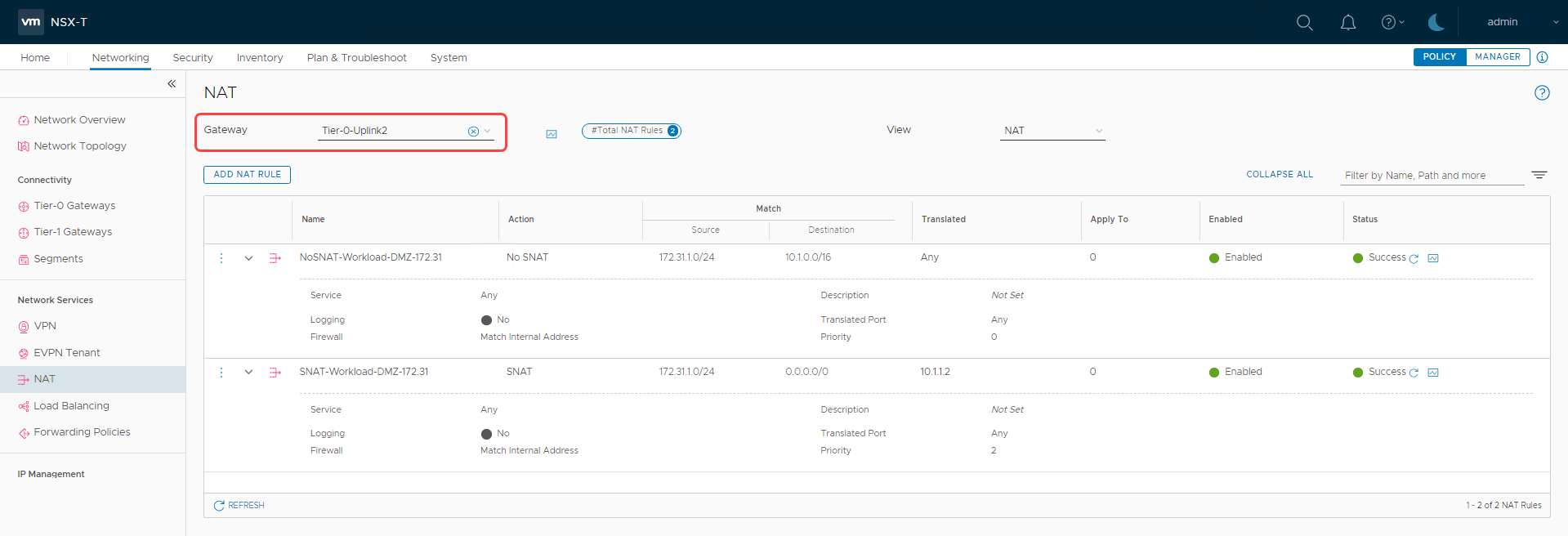Image resolution: width=1568 pixels, height=536 pixels.
Task: Click the Filter by Name input field
Action: [1432, 176]
